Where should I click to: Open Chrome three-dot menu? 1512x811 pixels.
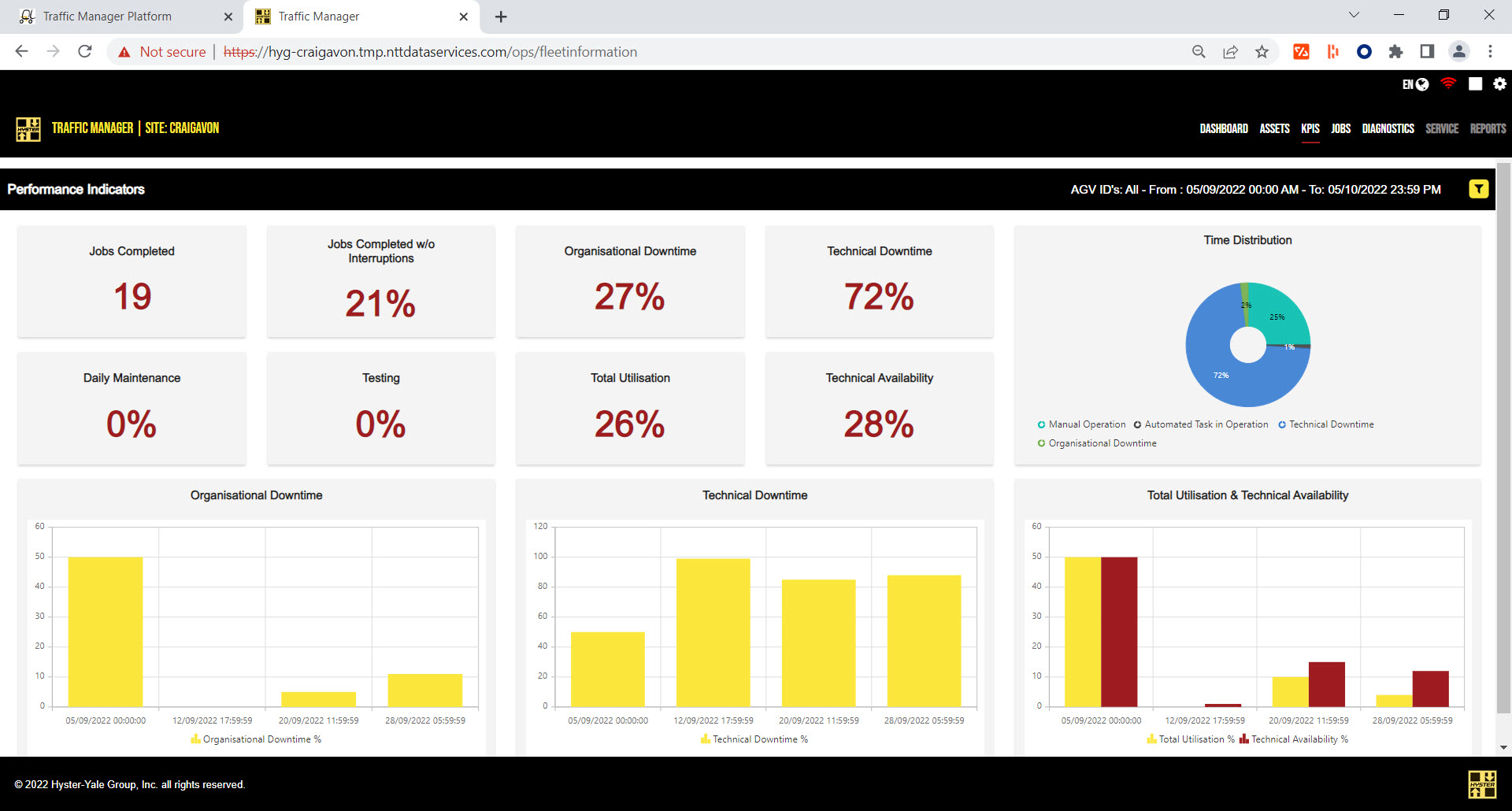click(x=1490, y=52)
